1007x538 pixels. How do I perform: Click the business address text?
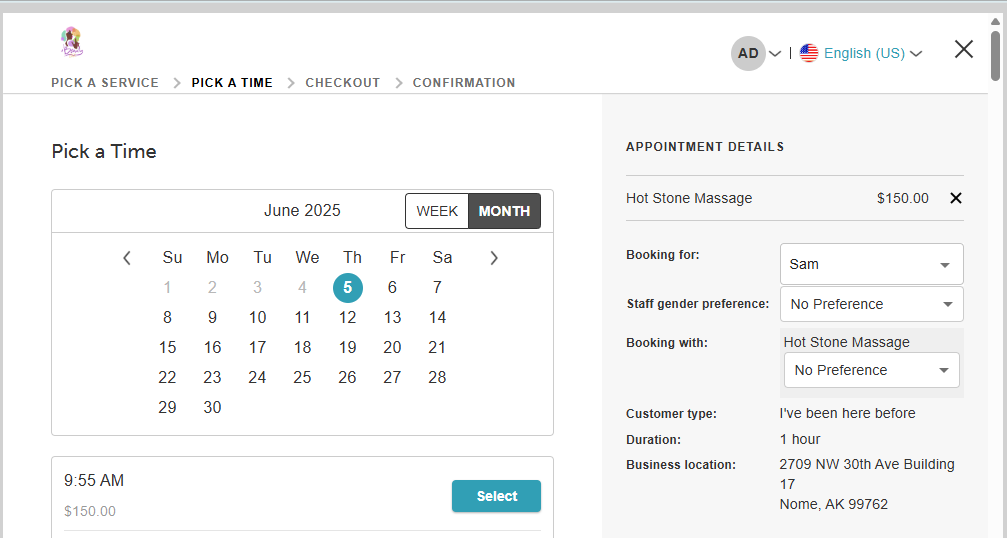867,484
